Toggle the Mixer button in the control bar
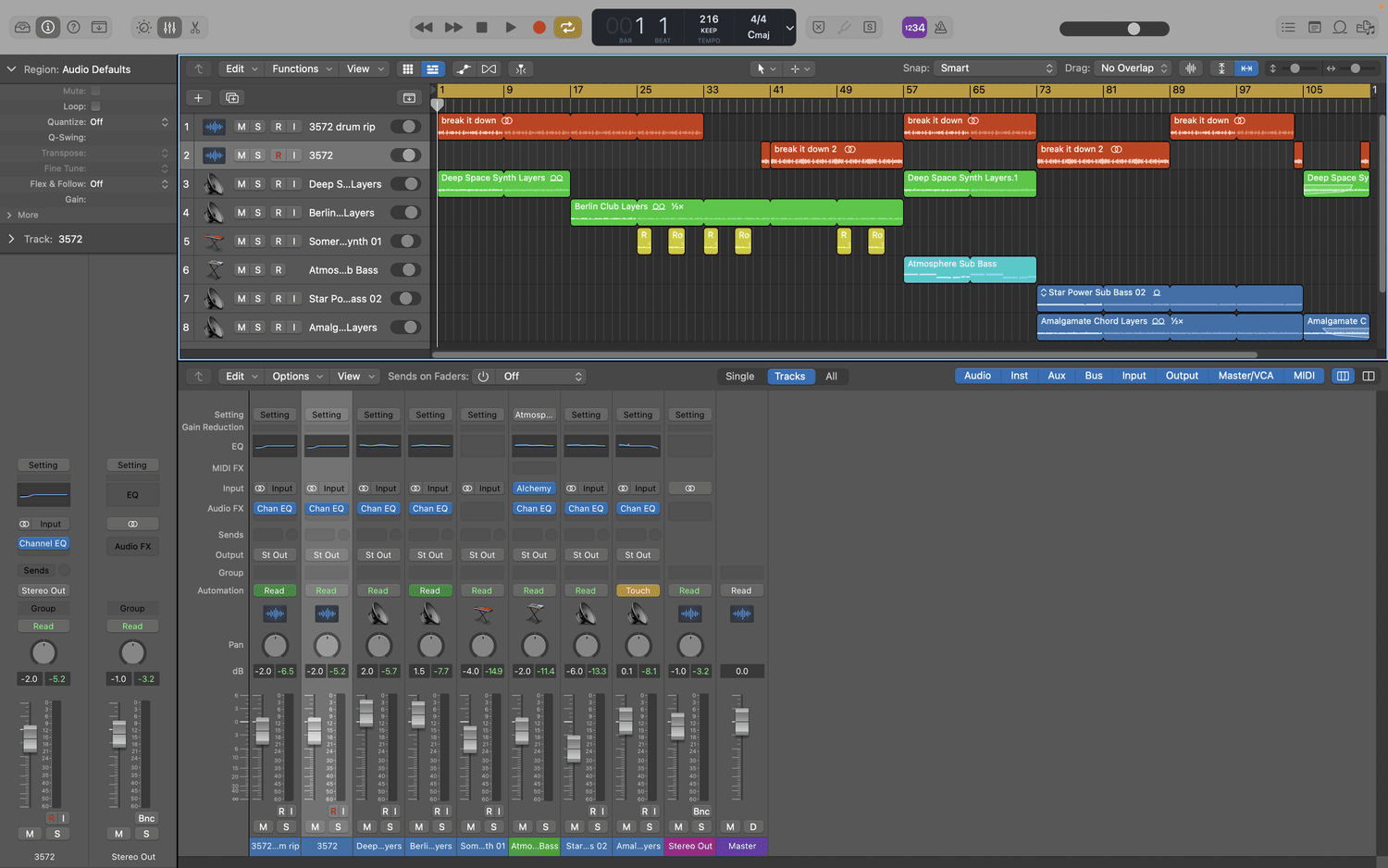This screenshot has height=868, width=1388. coord(169,28)
